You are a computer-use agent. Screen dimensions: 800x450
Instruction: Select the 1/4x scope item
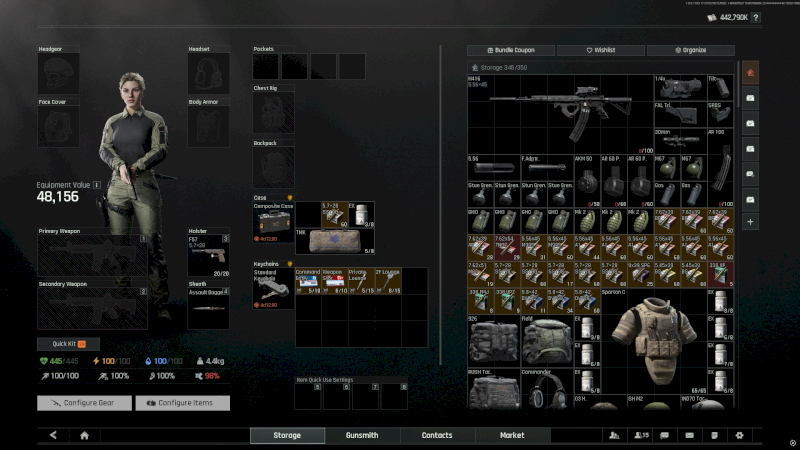coord(680,88)
